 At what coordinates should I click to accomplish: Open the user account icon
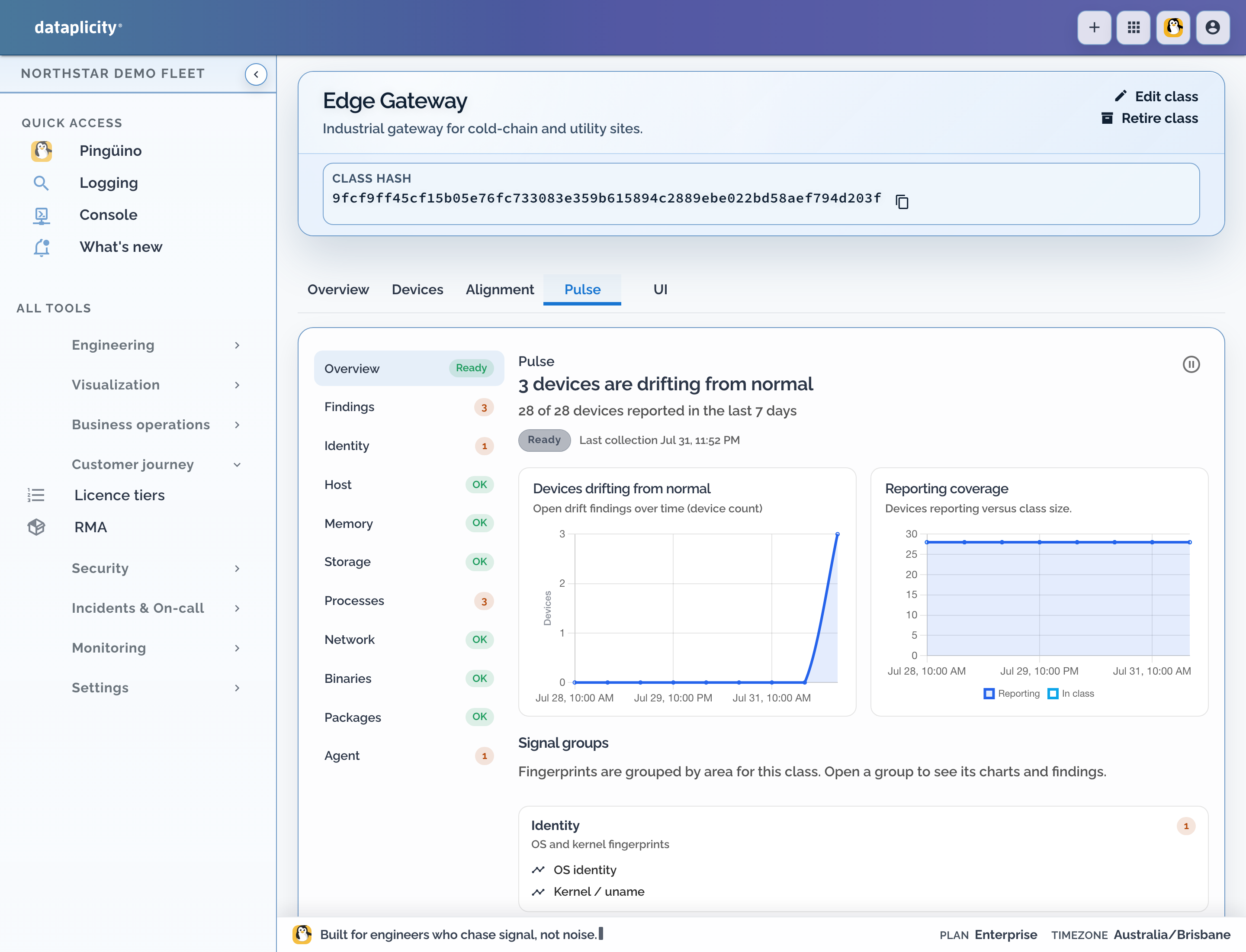(x=1213, y=27)
